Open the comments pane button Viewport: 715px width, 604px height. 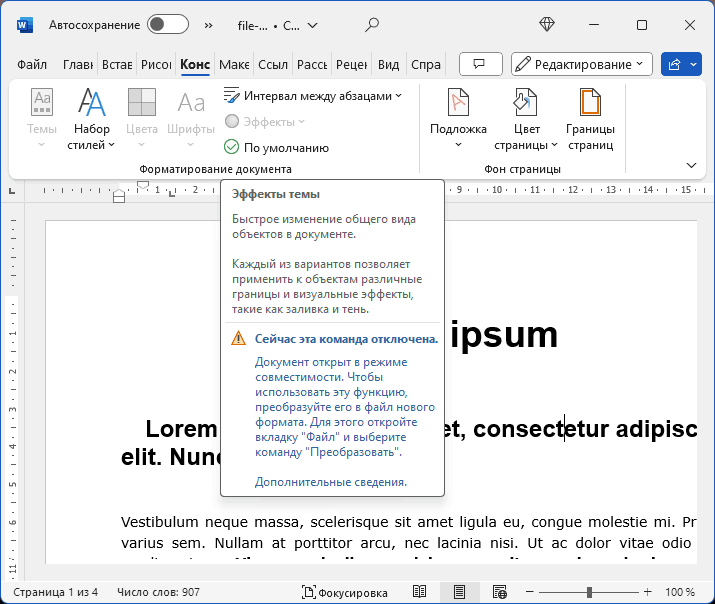click(481, 64)
